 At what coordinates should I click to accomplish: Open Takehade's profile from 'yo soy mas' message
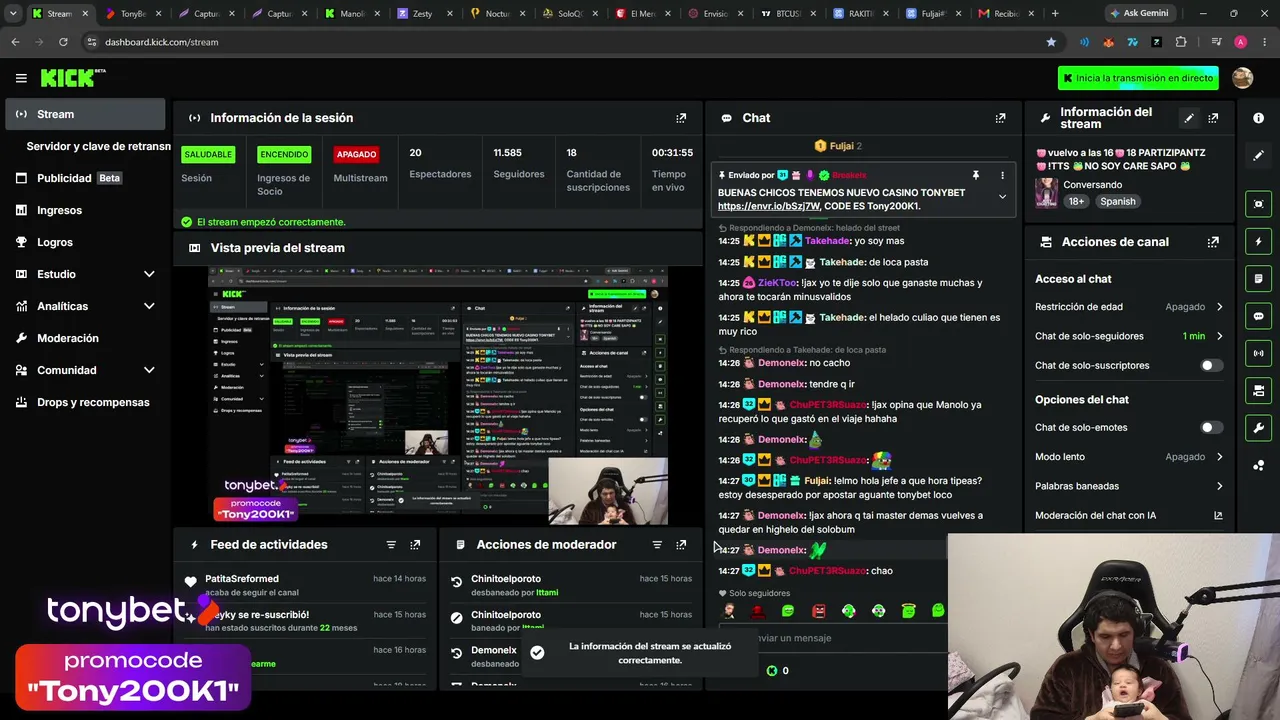(828, 241)
